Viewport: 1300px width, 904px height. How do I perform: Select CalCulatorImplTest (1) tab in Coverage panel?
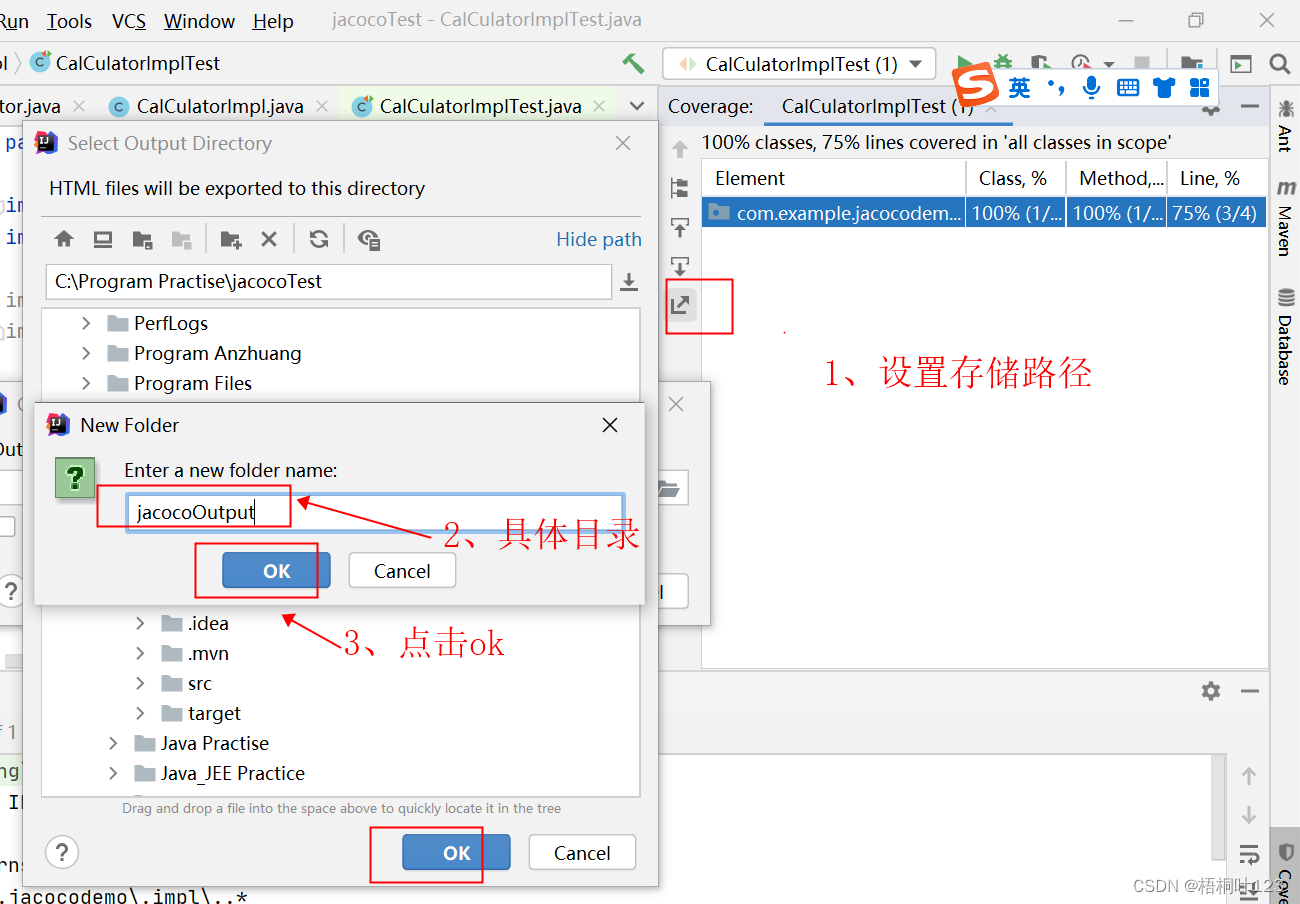coord(877,106)
